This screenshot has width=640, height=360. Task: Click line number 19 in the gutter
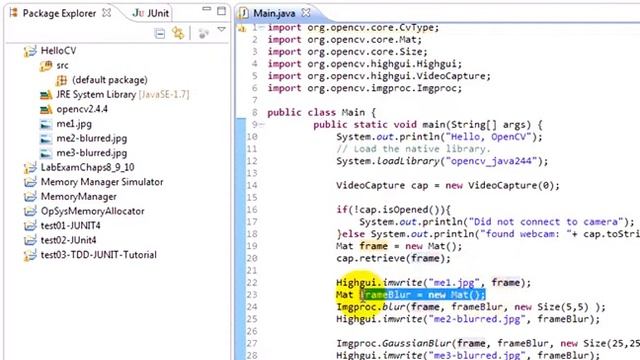[252, 246]
